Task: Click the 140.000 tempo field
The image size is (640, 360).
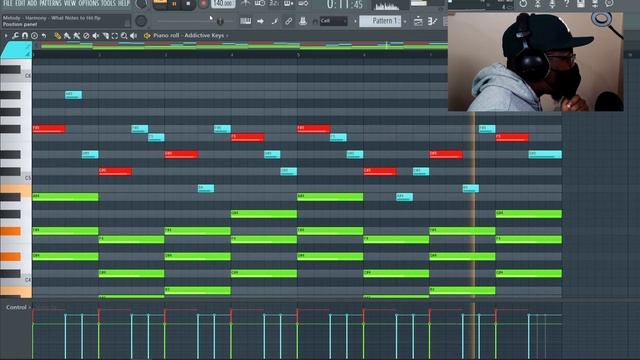Action: pos(223,4)
